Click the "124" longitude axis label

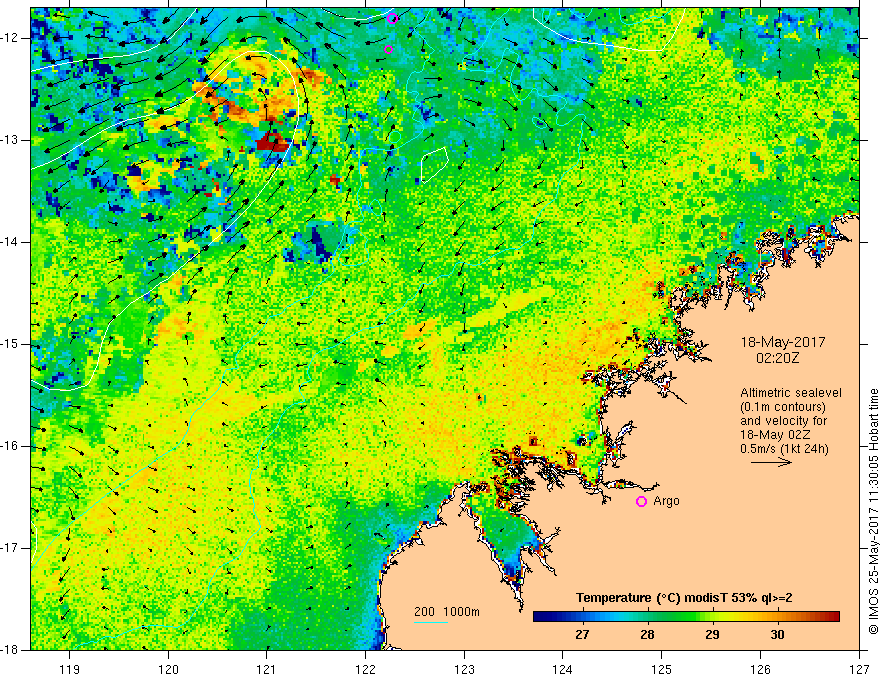tap(563, 669)
